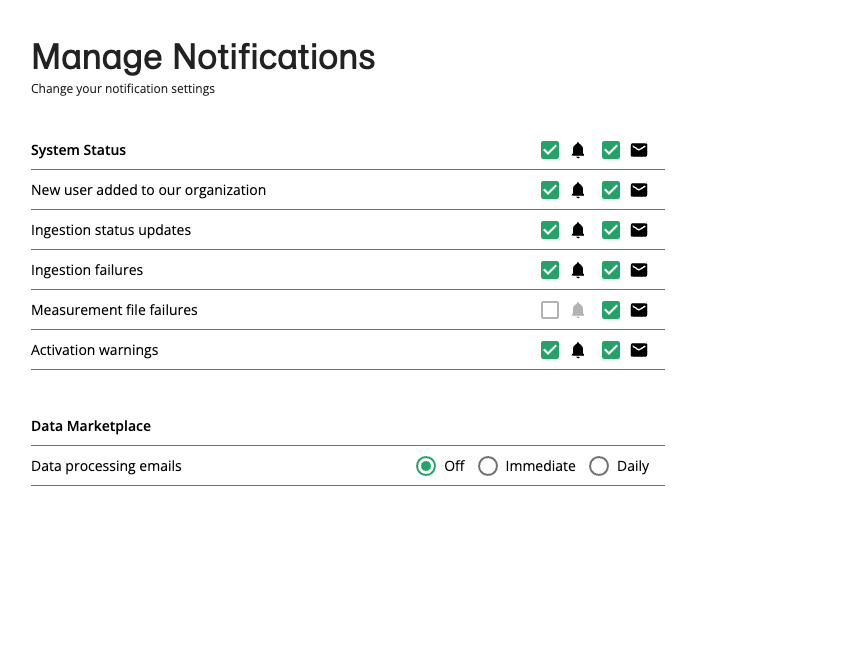The image size is (846, 661).
Task: Click the bell icon for System Status
Action: pos(578,149)
